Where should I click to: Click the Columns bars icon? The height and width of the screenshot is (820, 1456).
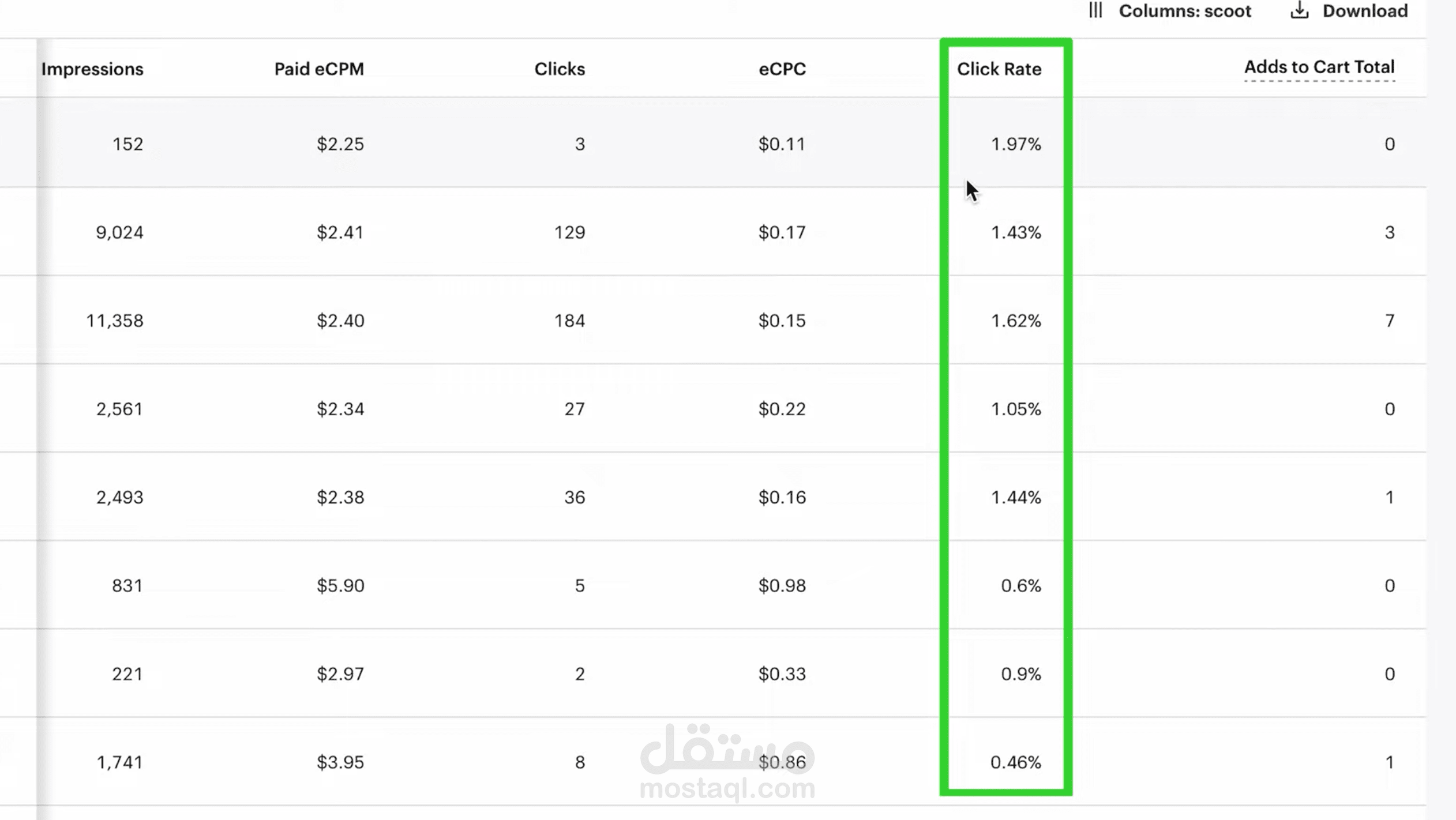(x=1095, y=10)
